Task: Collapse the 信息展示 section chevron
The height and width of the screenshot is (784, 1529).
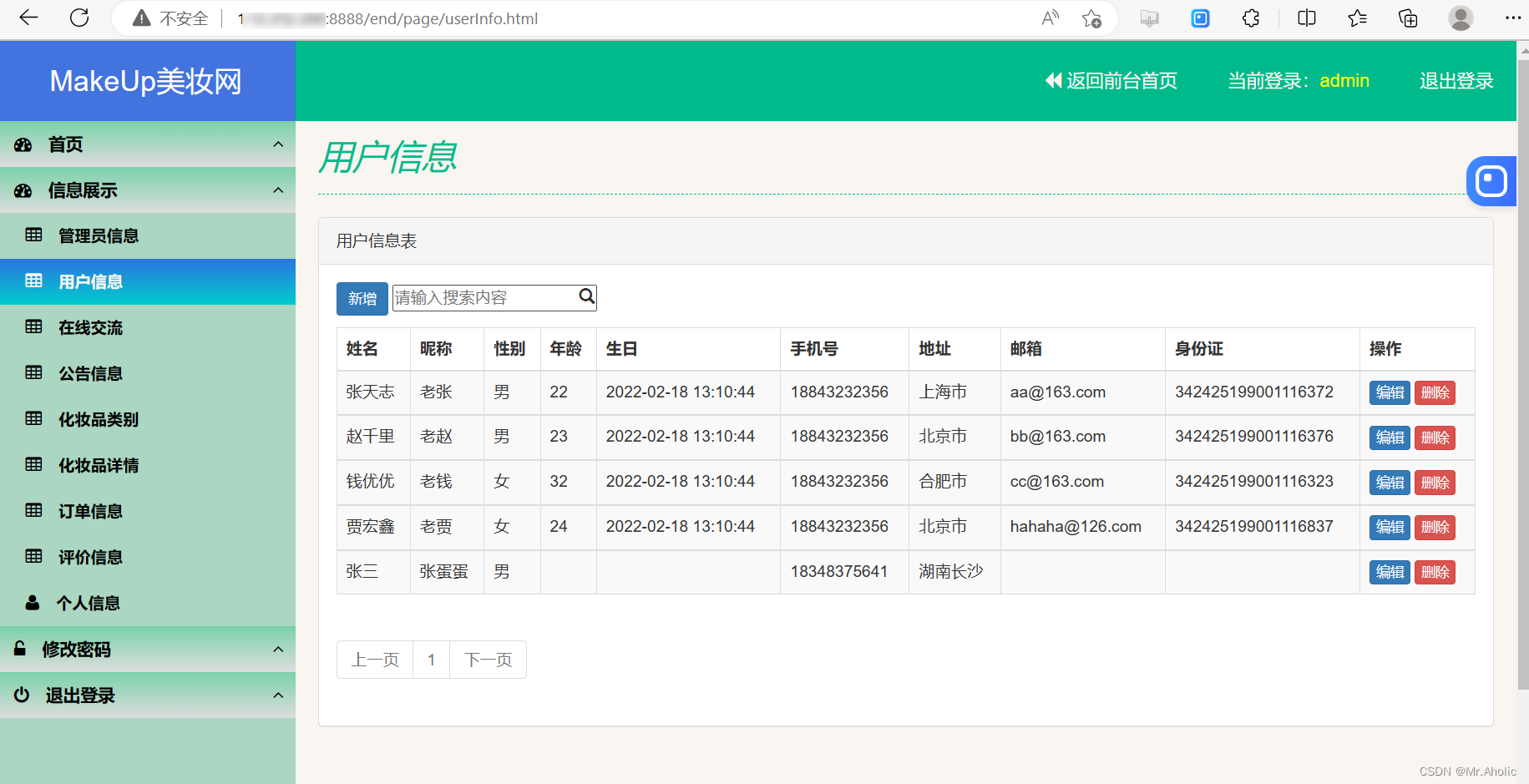Action: [278, 190]
